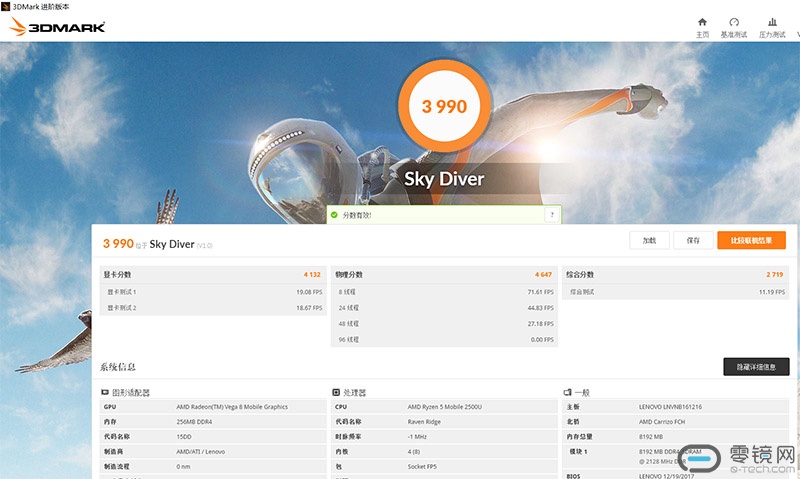Select the graphics test 2 row 18.67 FPS
800x479 pixels.
(213, 308)
